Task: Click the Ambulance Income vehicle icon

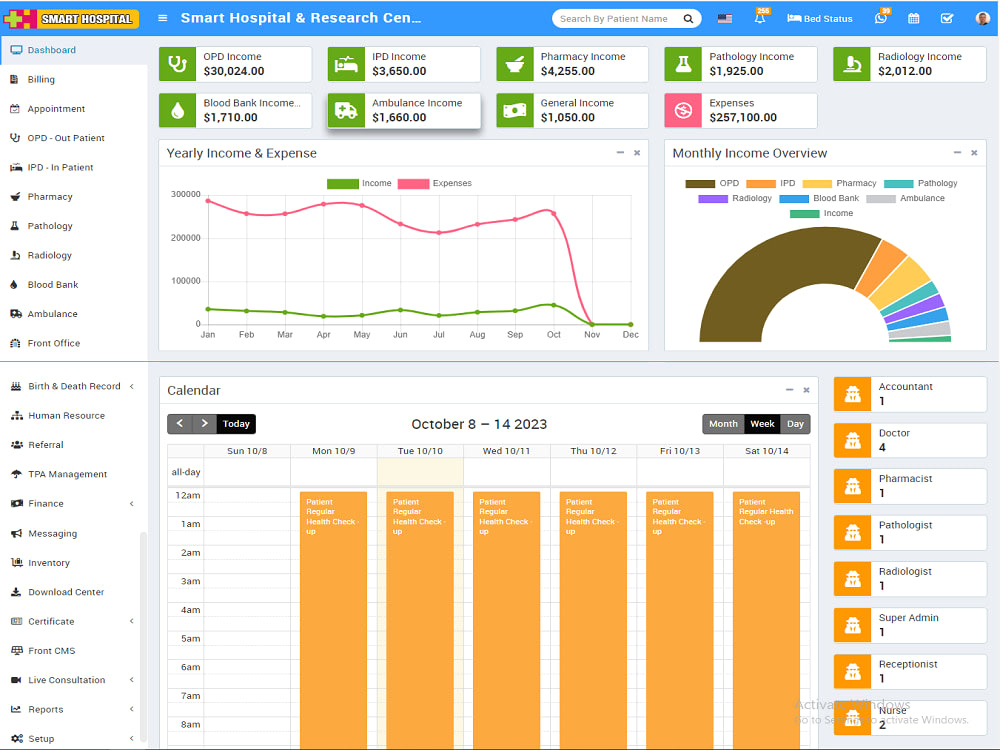Action: click(x=346, y=110)
